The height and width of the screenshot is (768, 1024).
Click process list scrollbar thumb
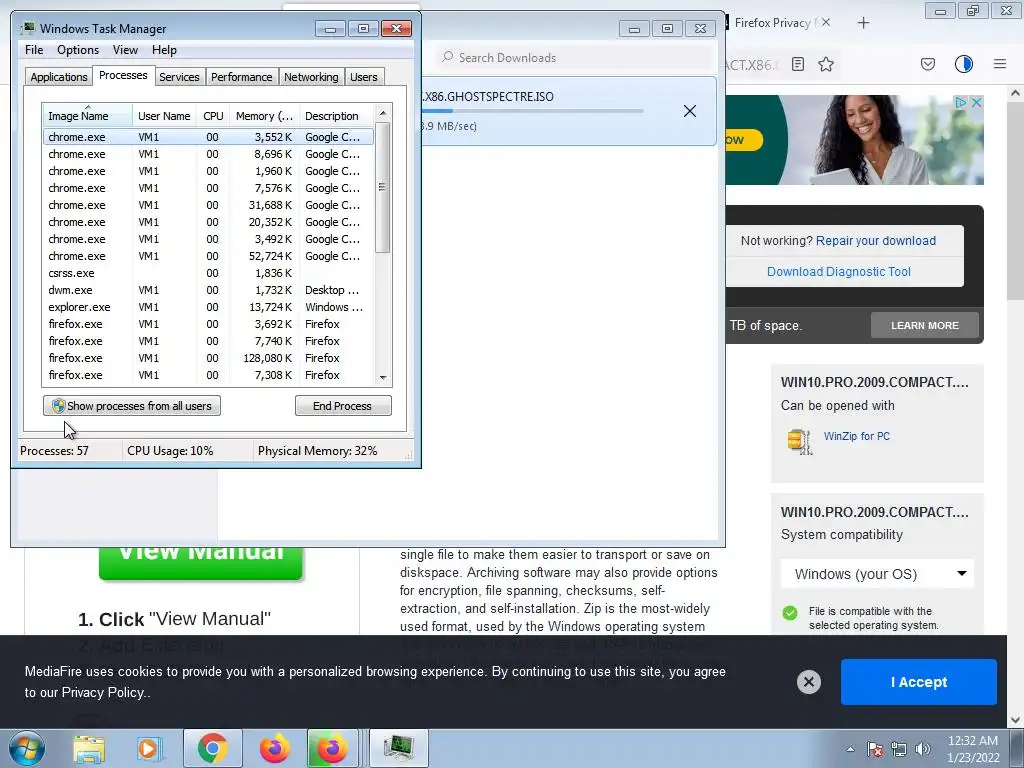pos(383,187)
